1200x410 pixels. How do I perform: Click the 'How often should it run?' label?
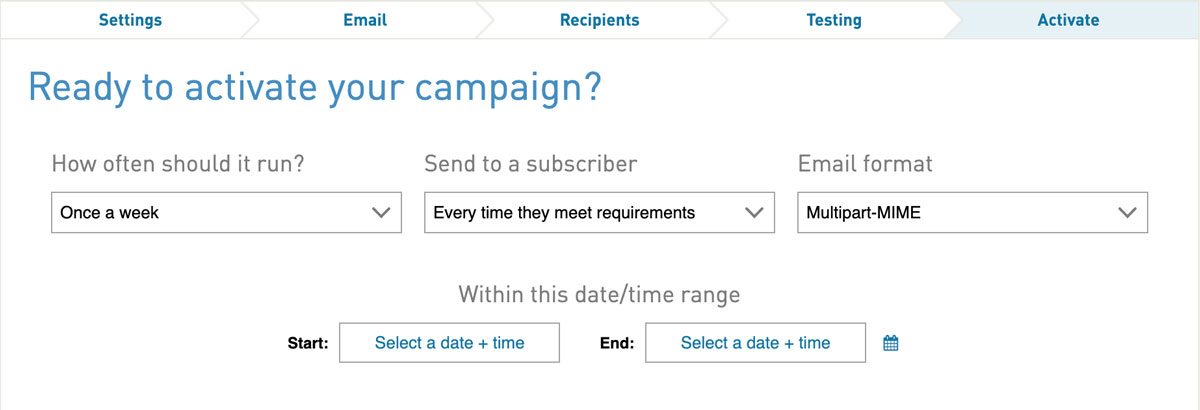click(178, 163)
